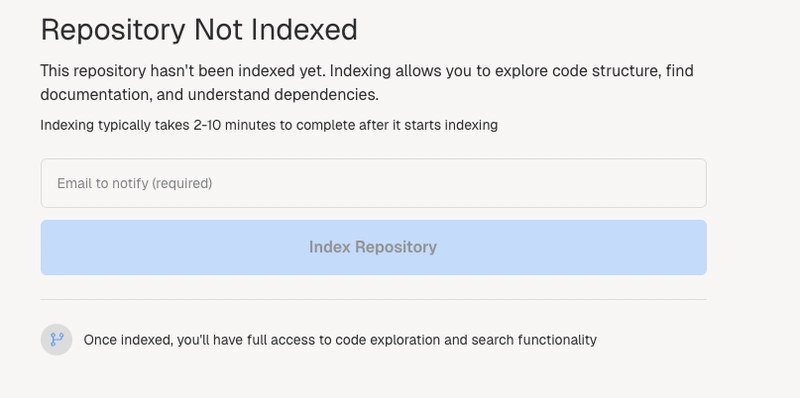The image size is (800, 398).
Task: Focus the Email to notify field
Action: [x=373, y=183]
